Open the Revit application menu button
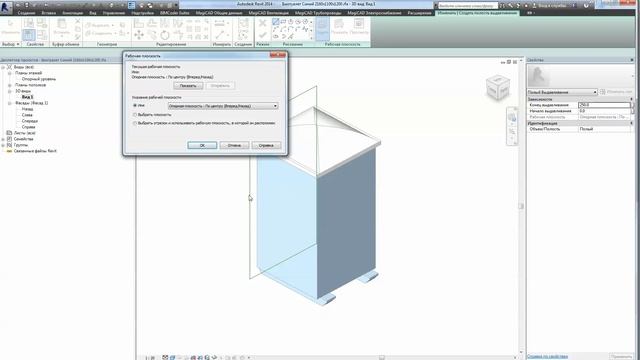Viewport: 640px width, 360px height. 6,7
